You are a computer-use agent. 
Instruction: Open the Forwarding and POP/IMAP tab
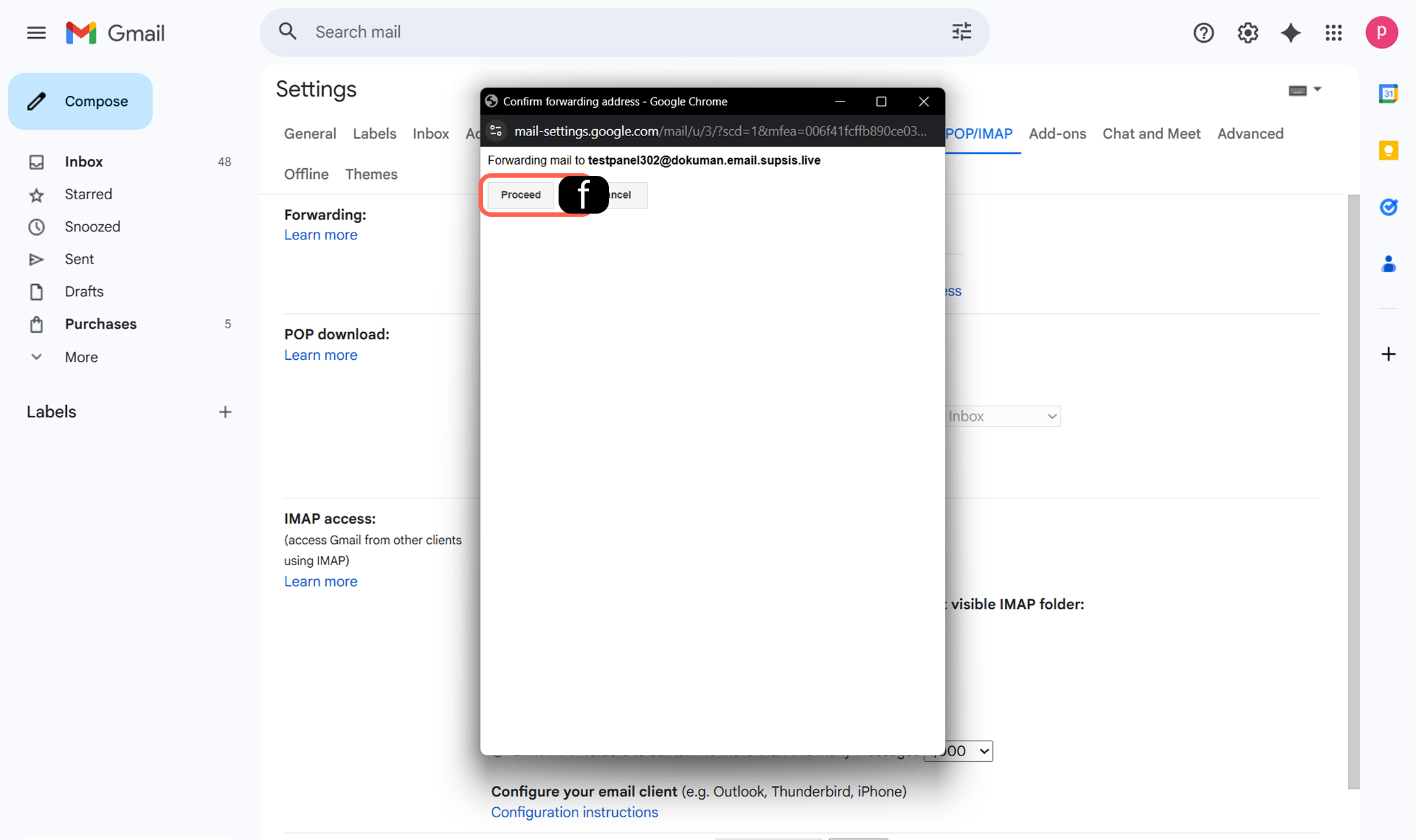coord(979,134)
